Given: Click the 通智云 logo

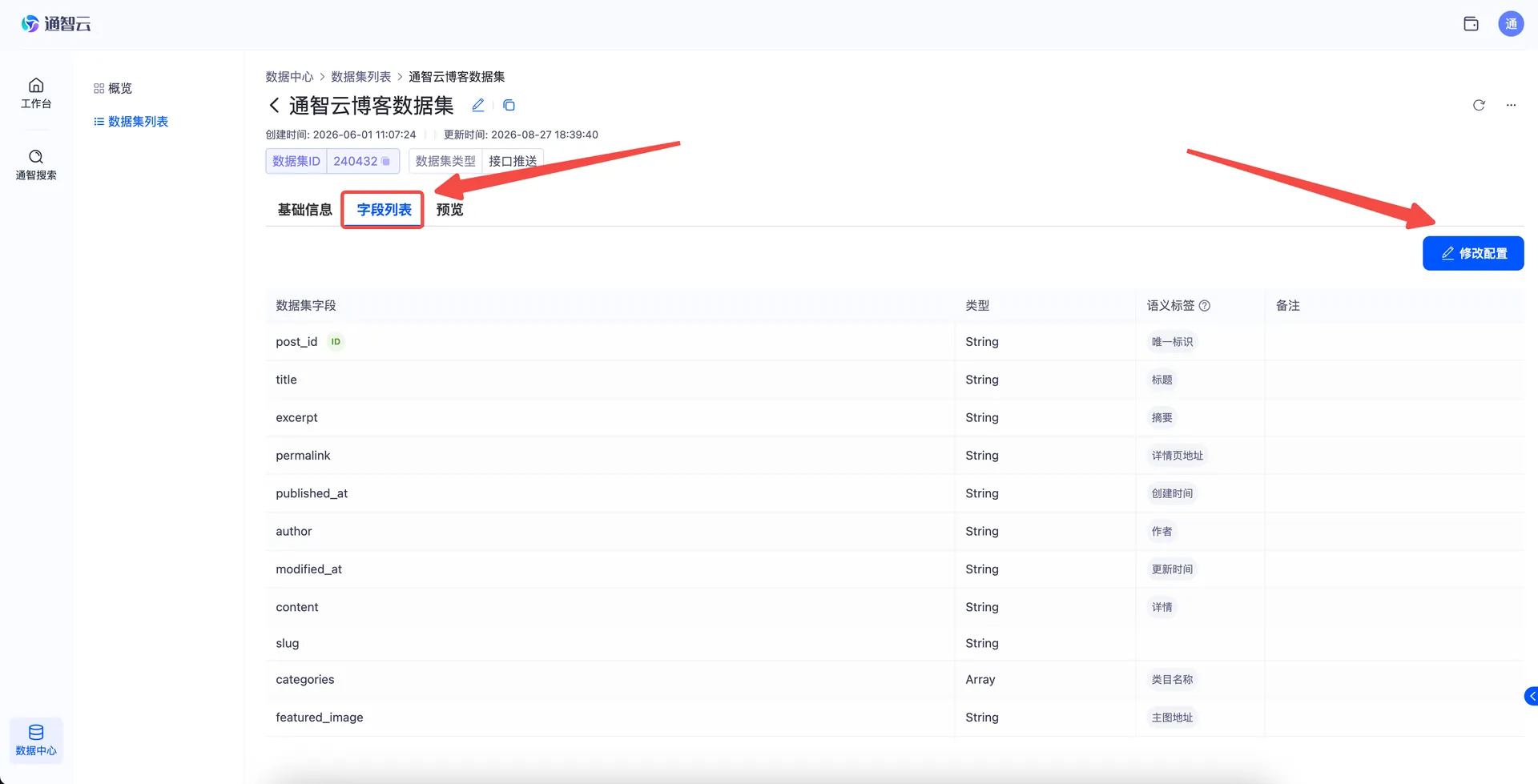Looking at the screenshot, I should pyautogui.click(x=56, y=24).
